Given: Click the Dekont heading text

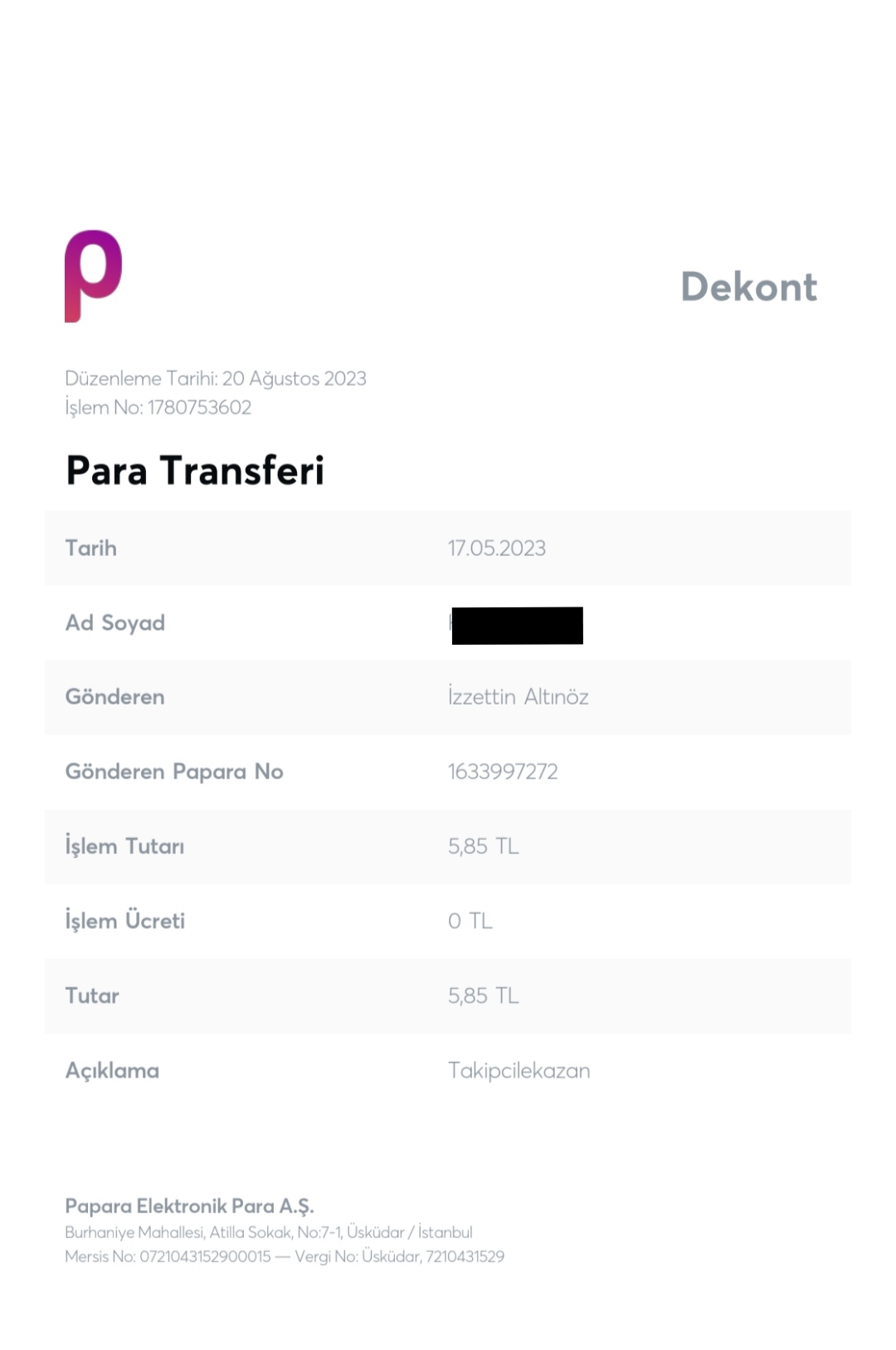Looking at the screenshot, I should pos(748,287).
